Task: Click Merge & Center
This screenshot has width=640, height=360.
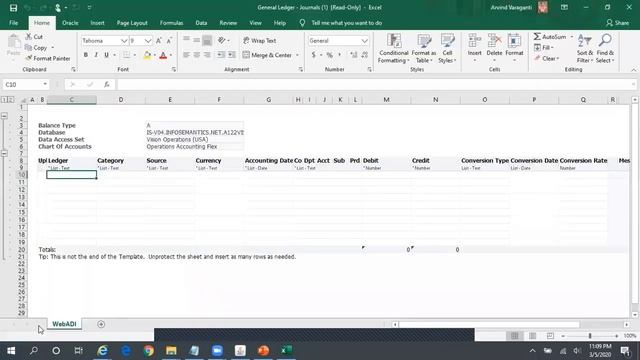Action: click(267, 55)
